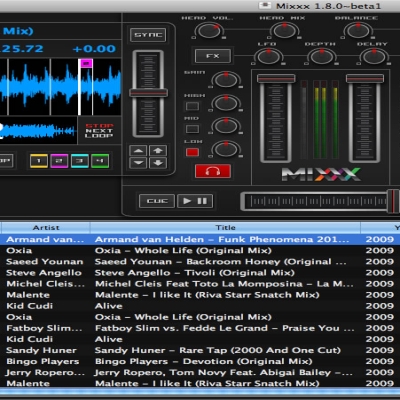400x400 pixels.
Task: Click the Depth knob
Action: (322, 57)
